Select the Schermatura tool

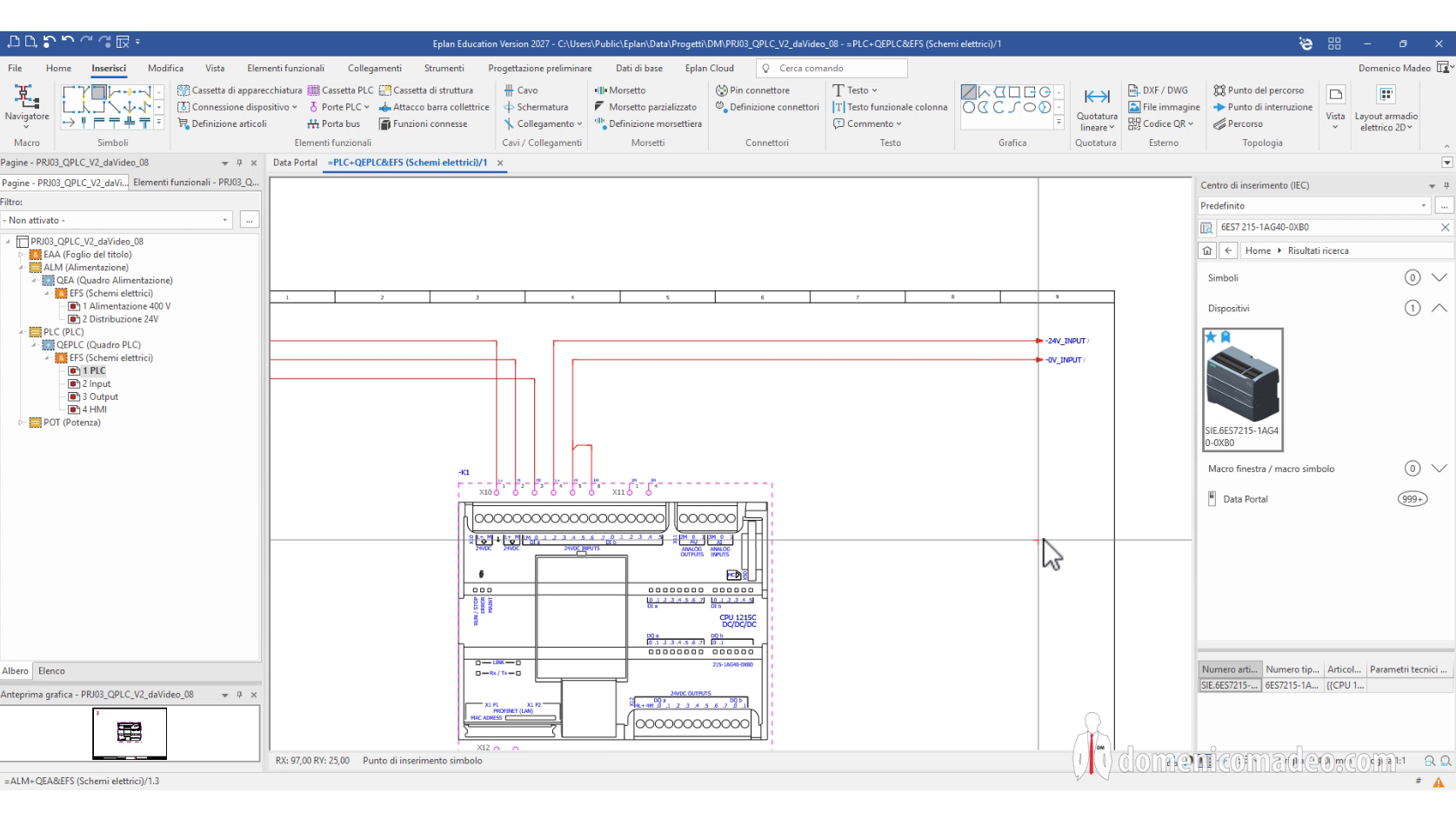pyautogui.click(x=535, y=107)
